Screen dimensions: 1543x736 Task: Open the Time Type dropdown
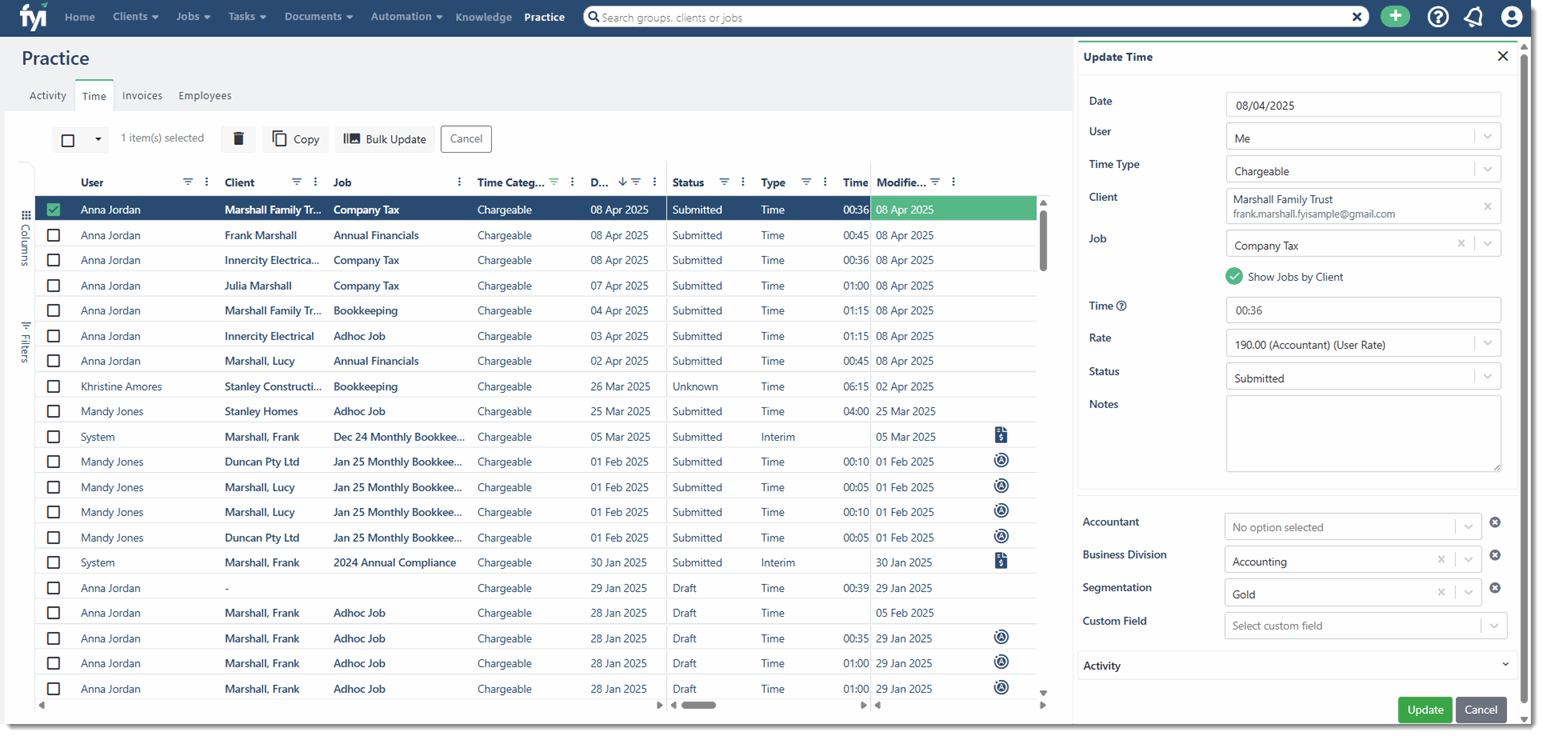[x=1363, y=170]
